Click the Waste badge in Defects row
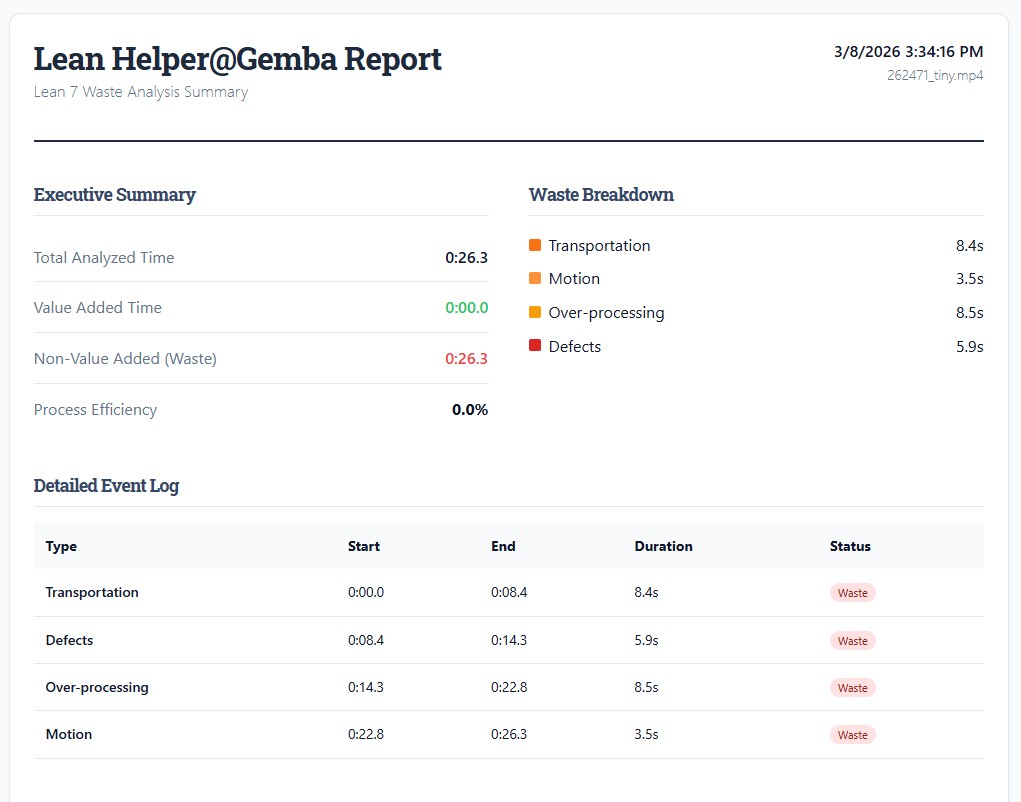Image resolution: width=1021 pixels, height=802 pixels. pyautogui.click(x=852, y=640)
